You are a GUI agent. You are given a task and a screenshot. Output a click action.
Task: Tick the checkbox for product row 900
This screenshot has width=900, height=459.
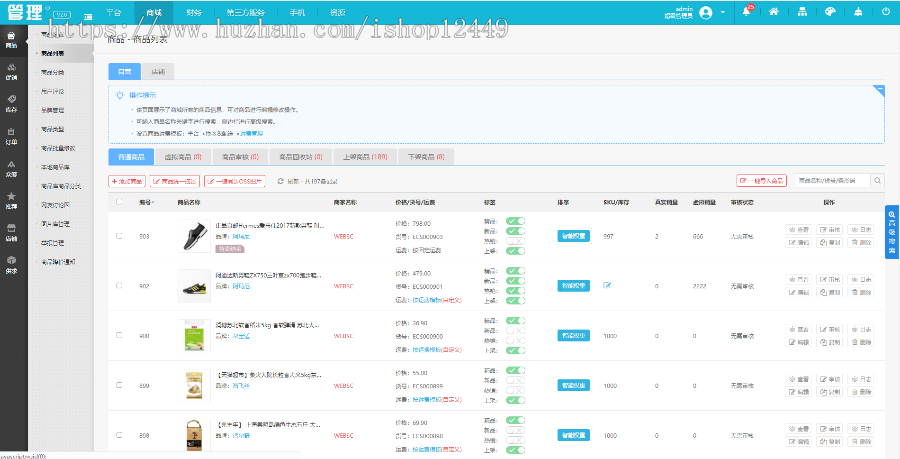pos(120,335)
